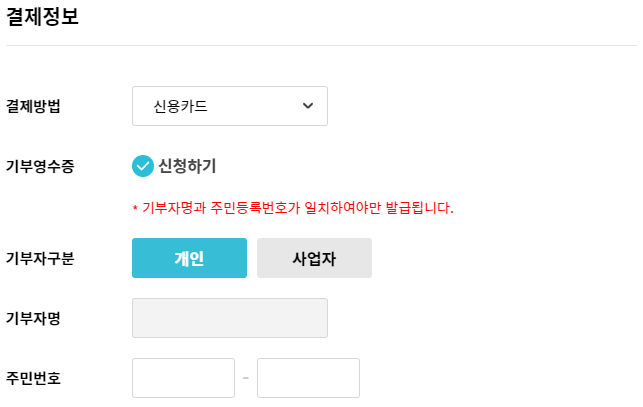Focus the 기부자명 input field
Image resolution: width=643 pixels, height=407 pixels.
click(229, 318)
